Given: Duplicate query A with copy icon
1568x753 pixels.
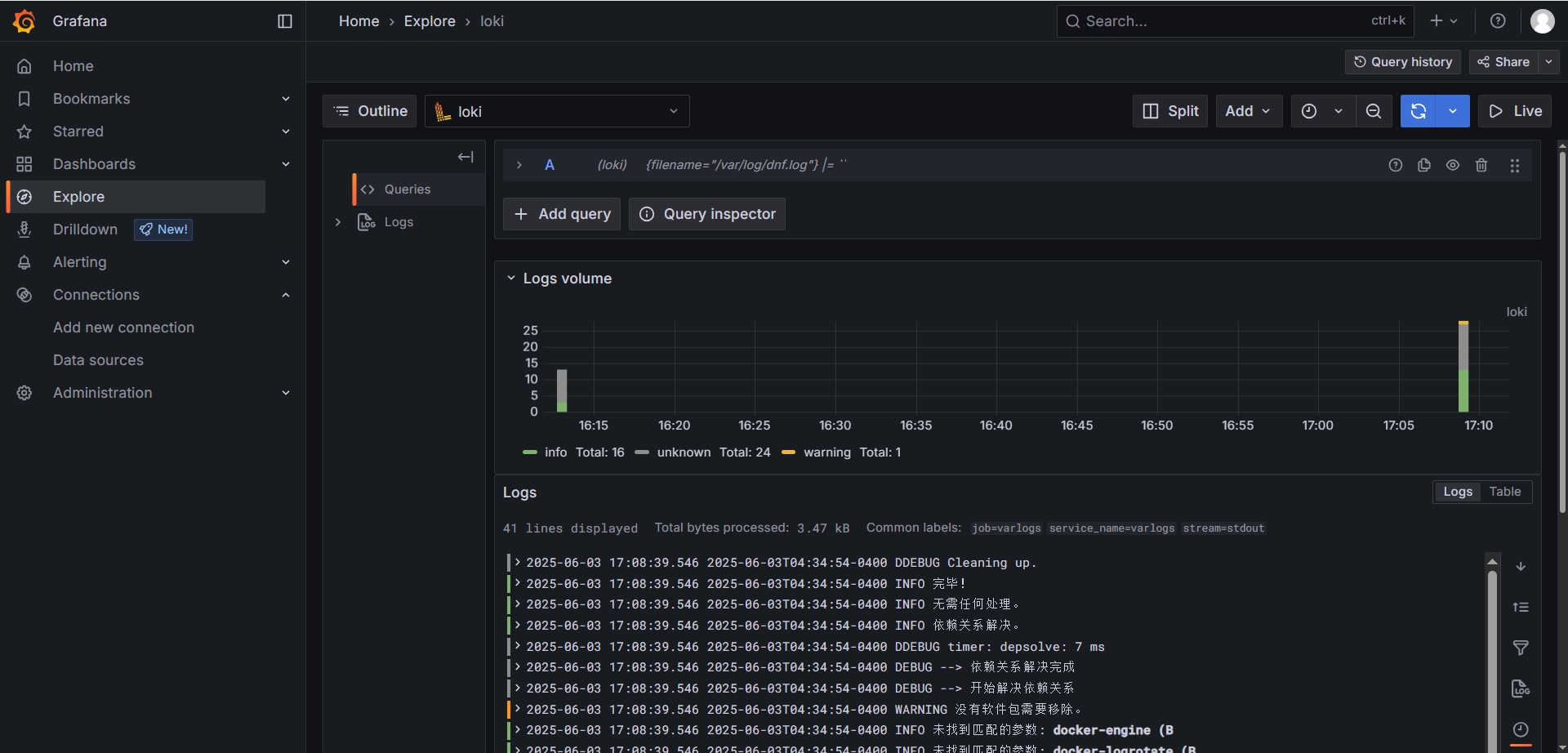Looking at the screenshot, I should click(1424, 165).
